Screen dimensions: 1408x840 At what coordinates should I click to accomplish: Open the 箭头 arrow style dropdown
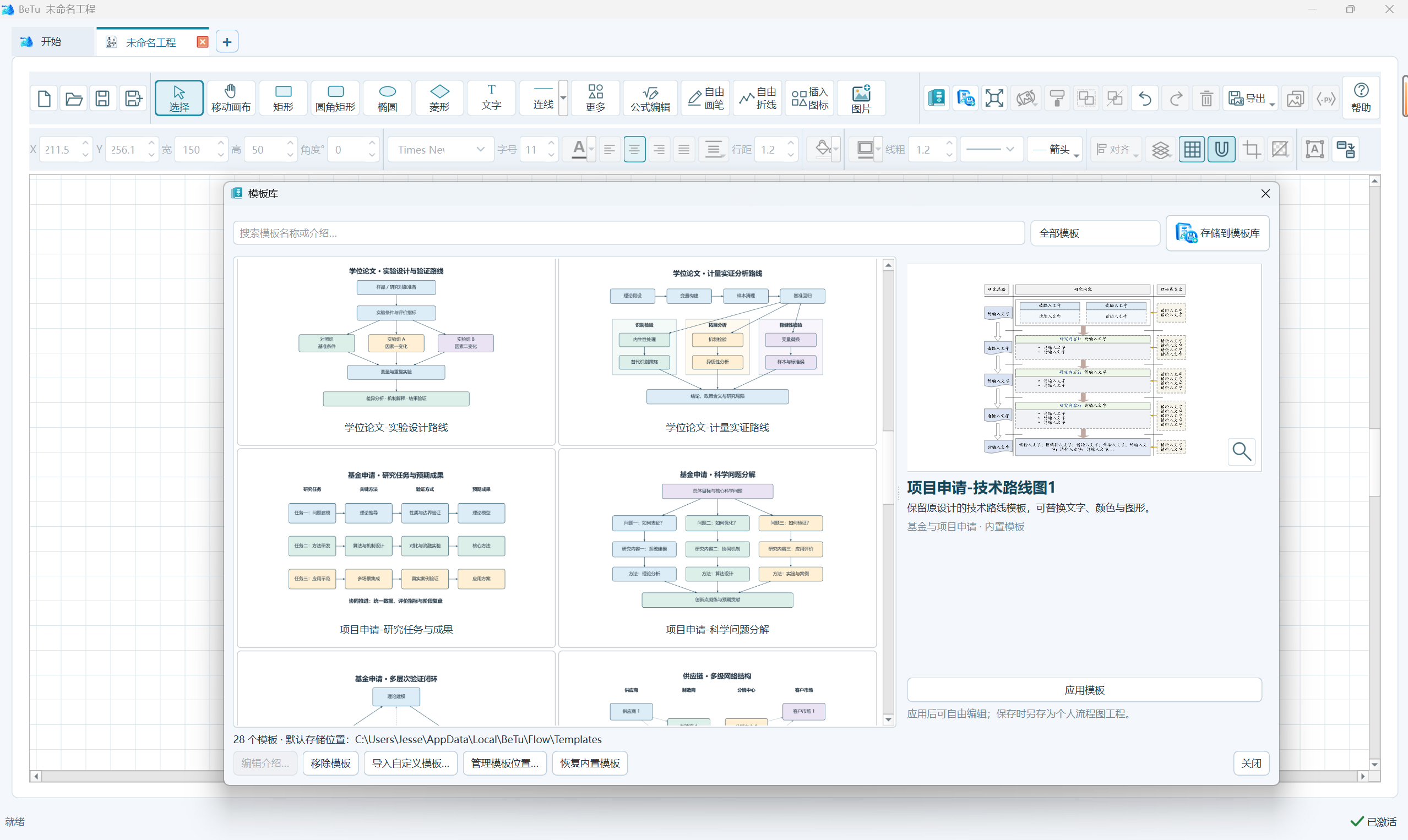(x=1054, y=149)
